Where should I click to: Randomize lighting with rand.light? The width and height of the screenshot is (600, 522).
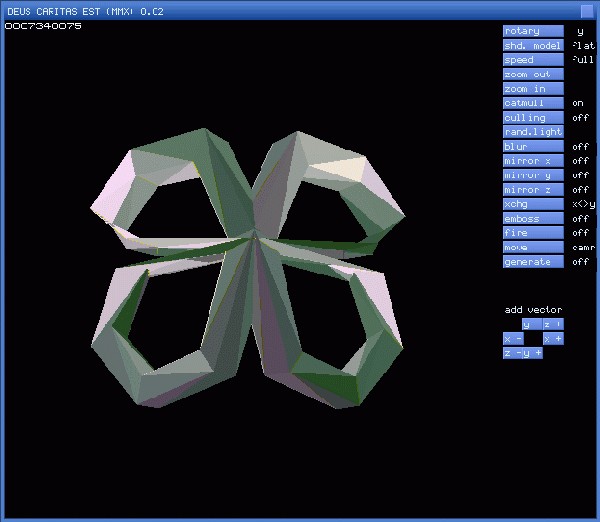533,132
